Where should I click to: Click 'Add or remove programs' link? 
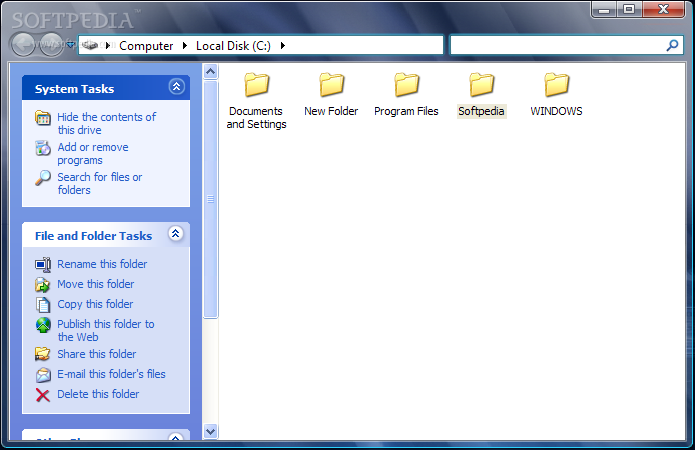click(93, 153)
